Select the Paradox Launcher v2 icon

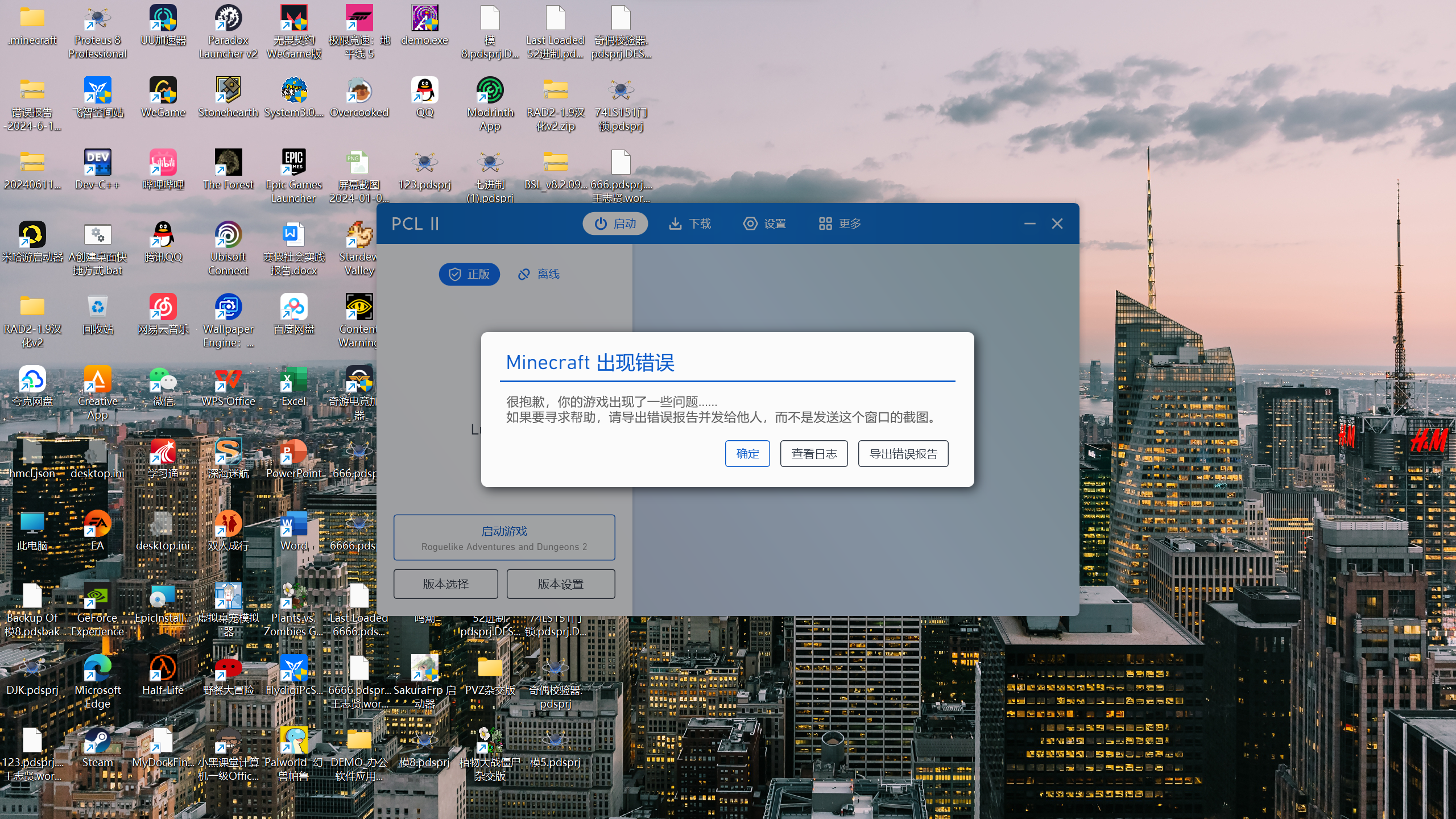228,32
